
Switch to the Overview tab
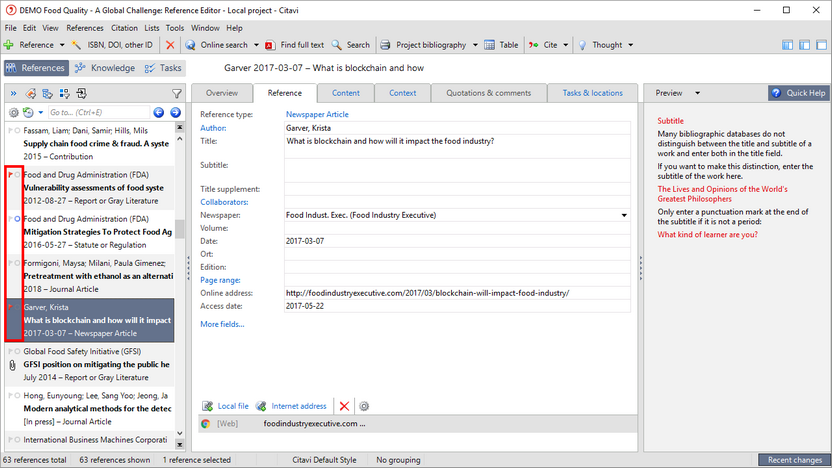tap(222, 93)
